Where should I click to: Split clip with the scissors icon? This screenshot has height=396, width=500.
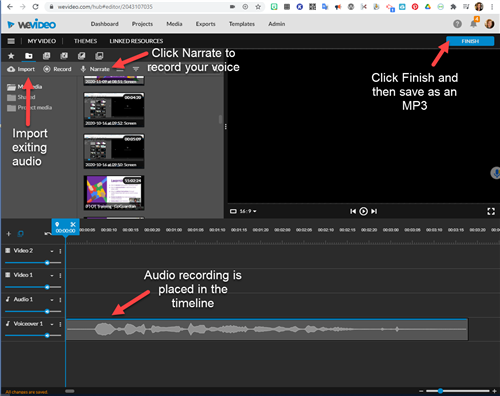(x=73, y=224)
